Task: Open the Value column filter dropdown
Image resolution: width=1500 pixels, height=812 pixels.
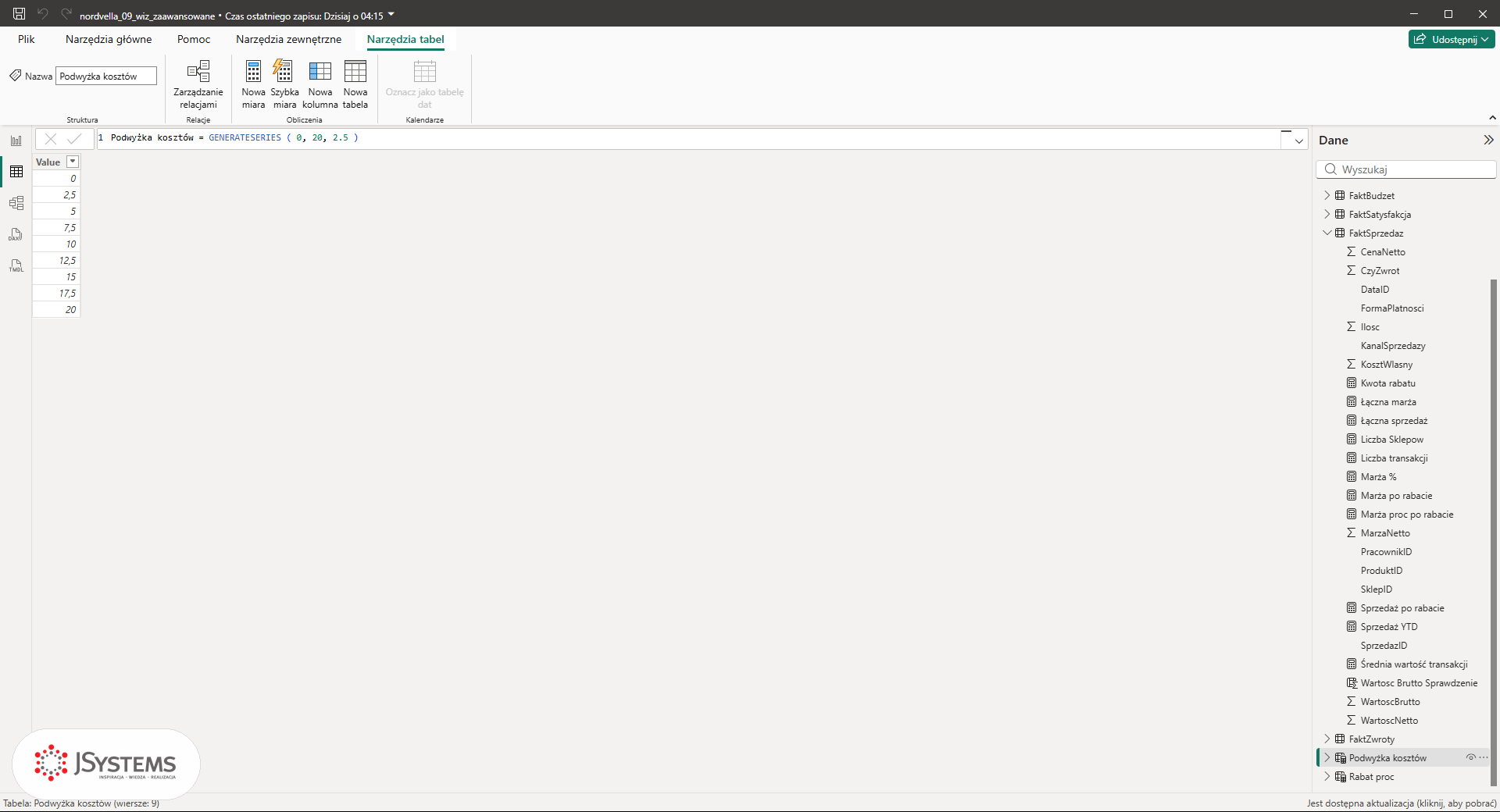Action: click(73, 162)
